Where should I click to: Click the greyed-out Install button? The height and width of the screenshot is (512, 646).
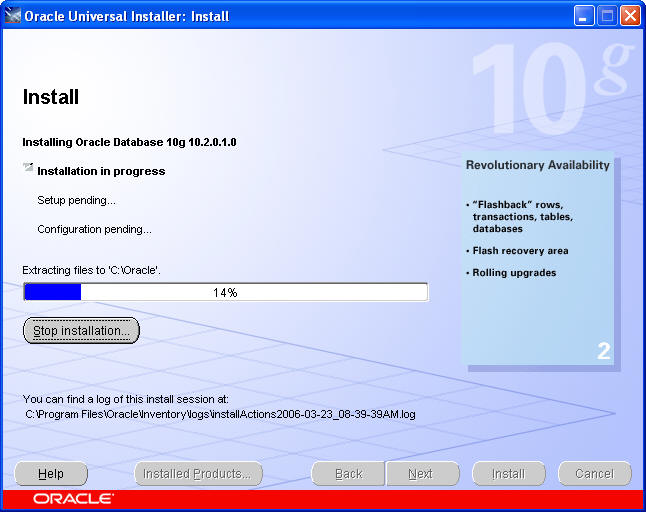508,474
